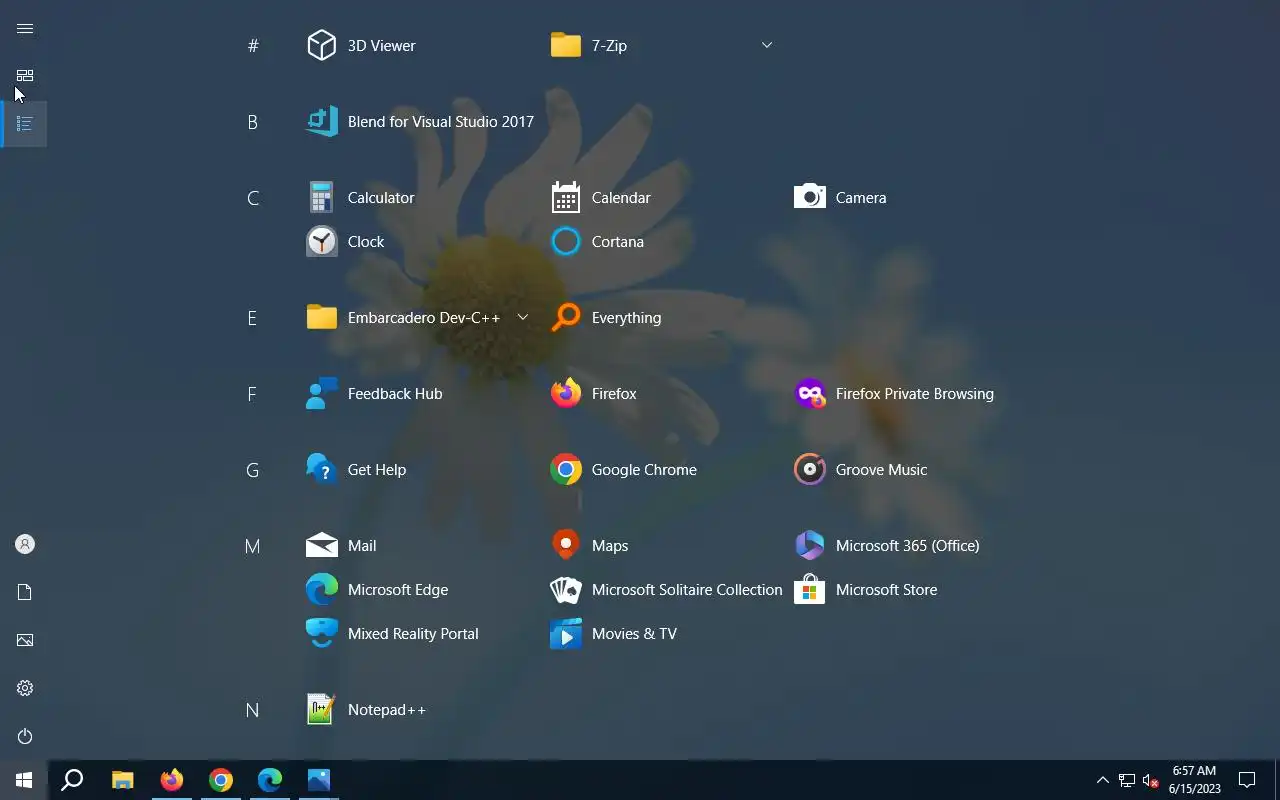Click the letter B group header
The width and height of the screenshot is (1280, 800).
[253, 122]
